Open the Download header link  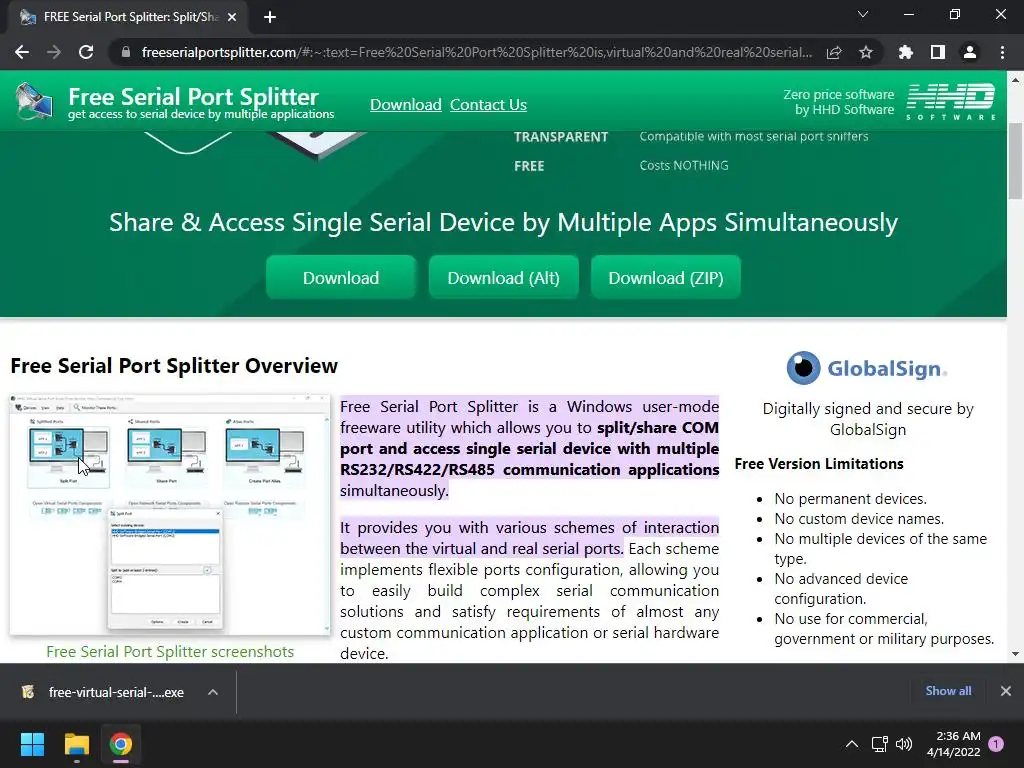tap(406, 104)
